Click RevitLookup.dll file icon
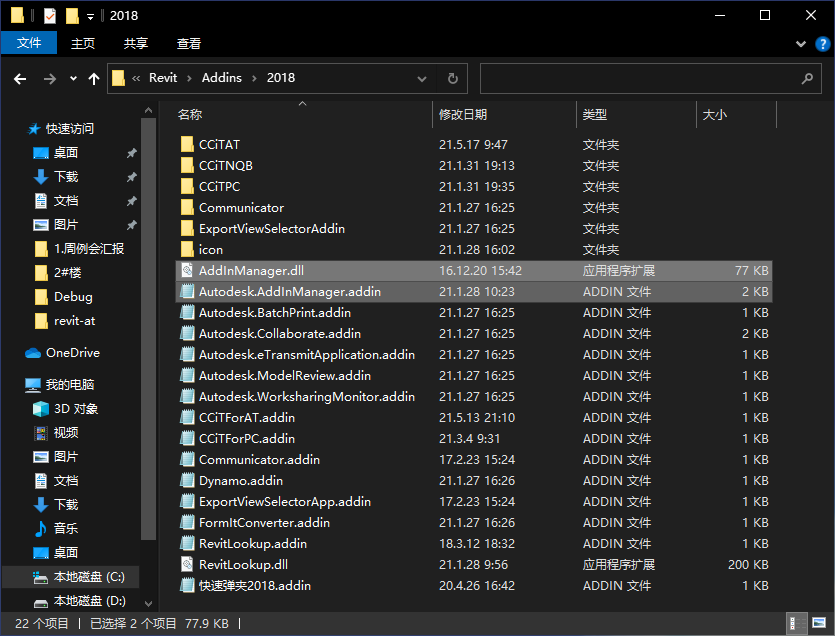 click(x=187, y=565)
